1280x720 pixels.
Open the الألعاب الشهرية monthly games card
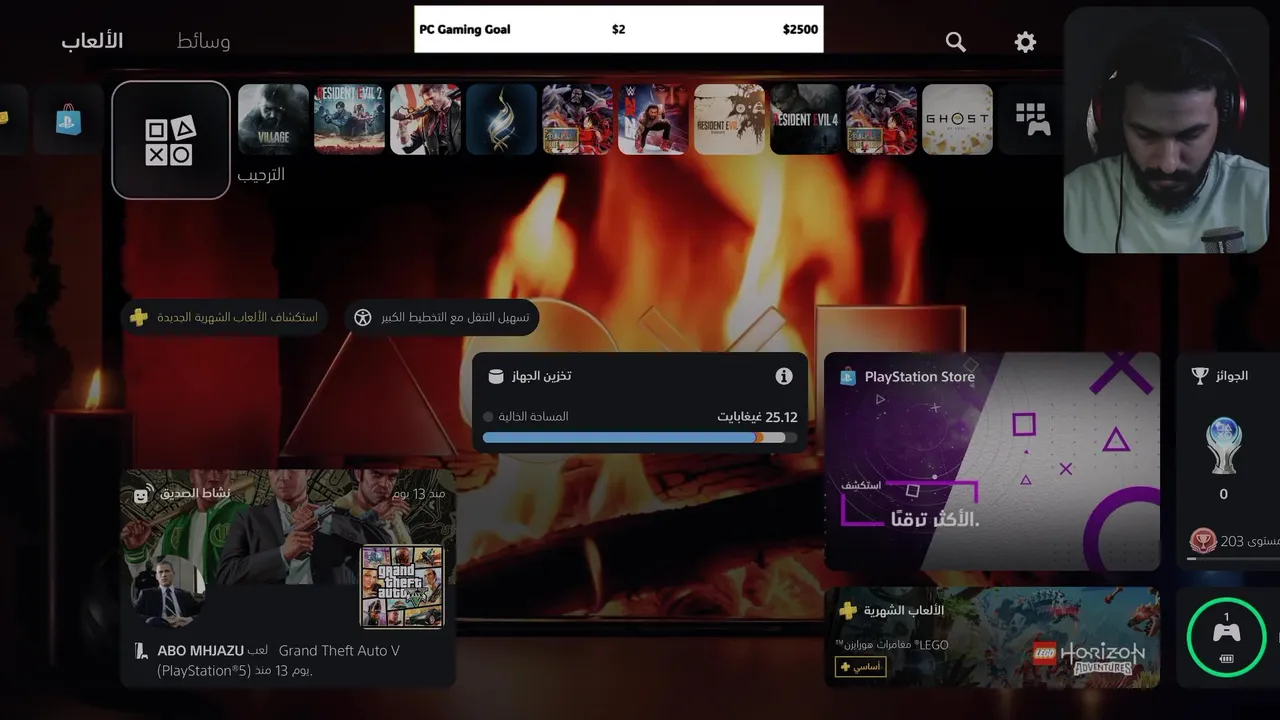992,637
